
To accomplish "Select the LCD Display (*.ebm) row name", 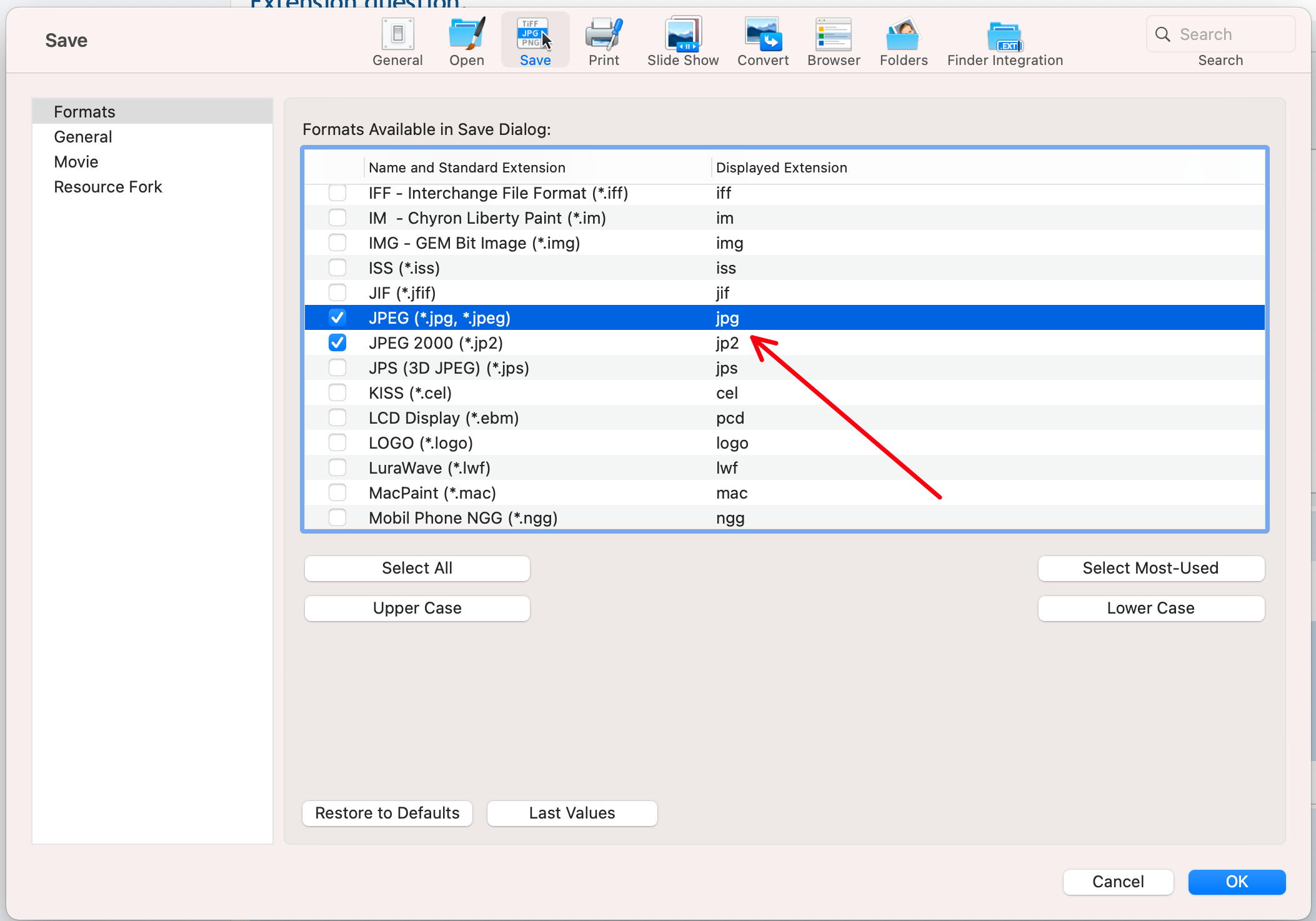I will pyautogui.click(x=444, y=418).
